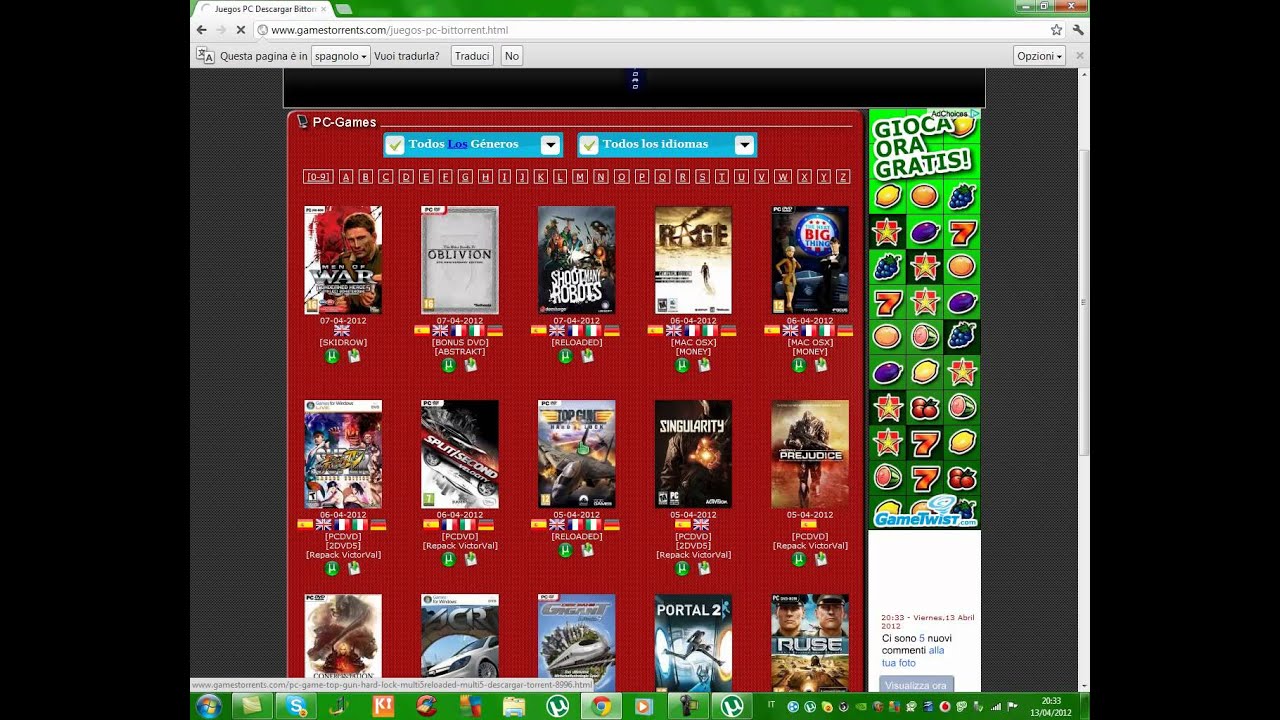The width and height of the screenshot is (1280, 720).
Task: Click the uTorrent download icon under Rage
Action: [682, 365]
